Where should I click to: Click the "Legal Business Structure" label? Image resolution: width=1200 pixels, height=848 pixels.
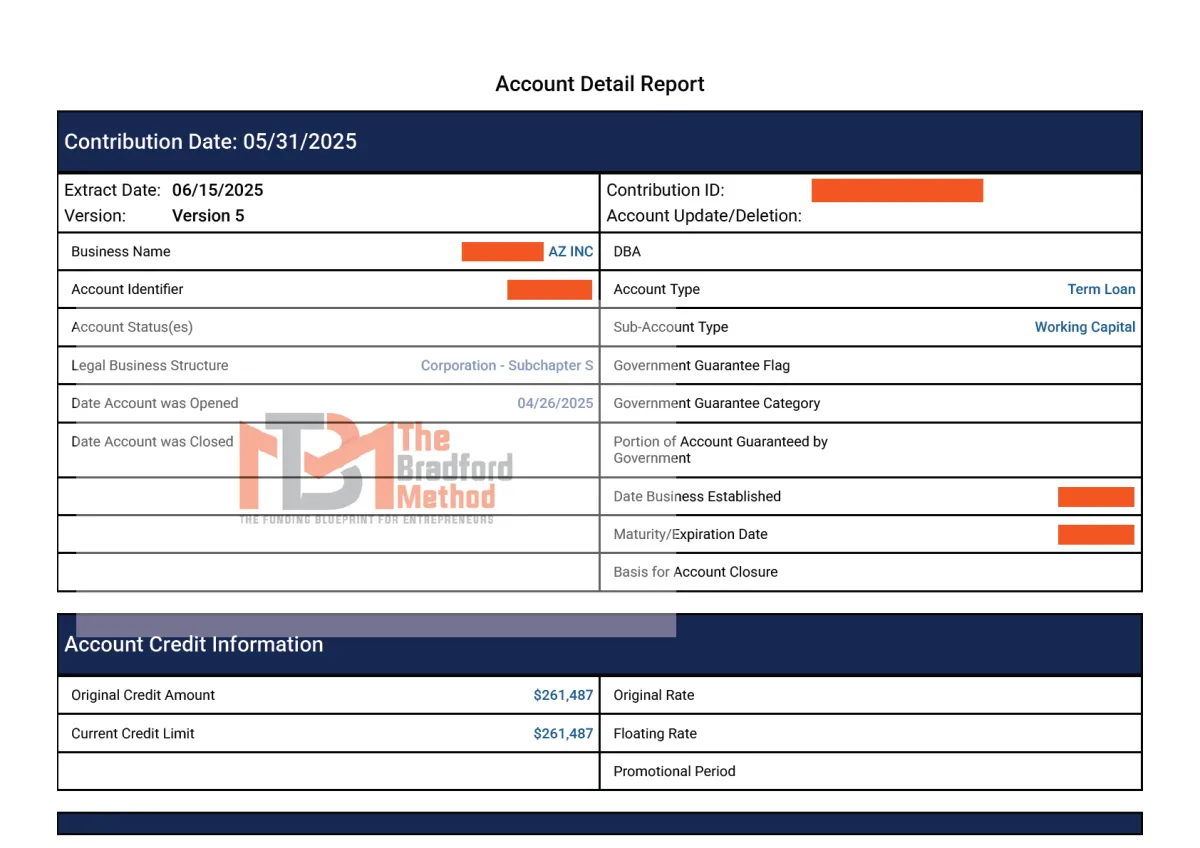pos(150,366)
